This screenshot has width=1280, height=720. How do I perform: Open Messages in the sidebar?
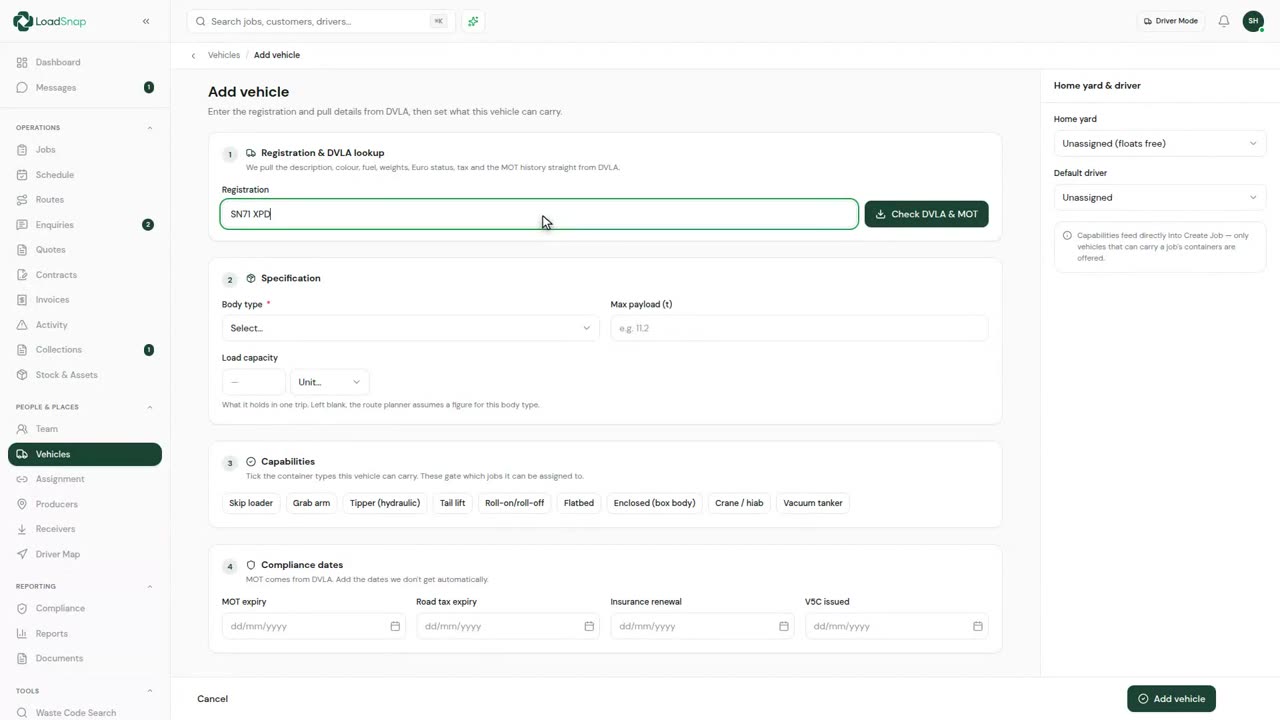85,88
